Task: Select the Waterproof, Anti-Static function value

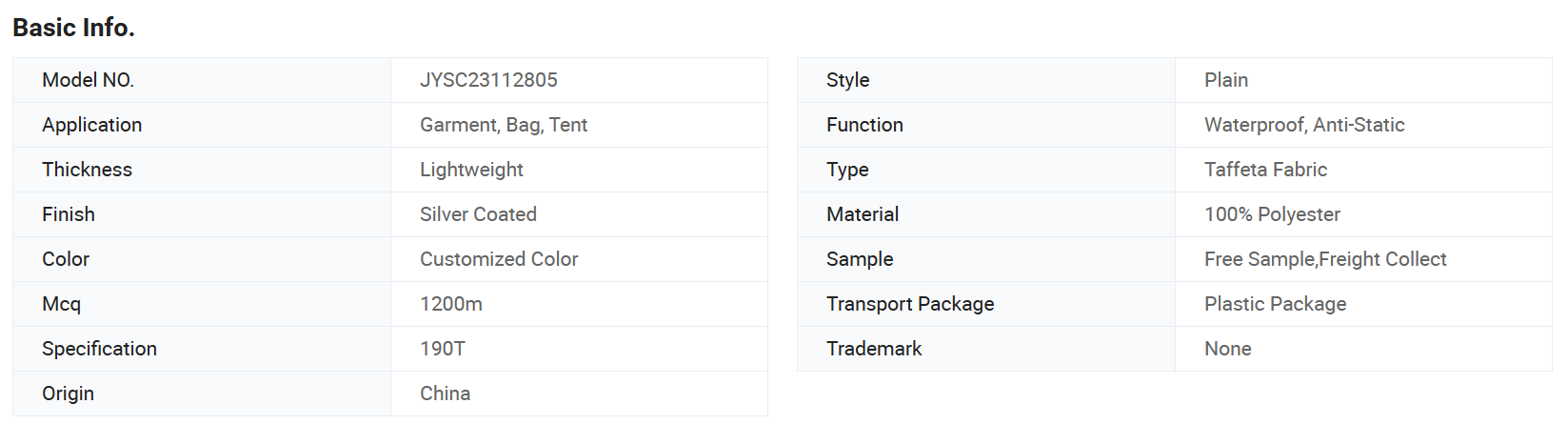Action: point(1304,125)
